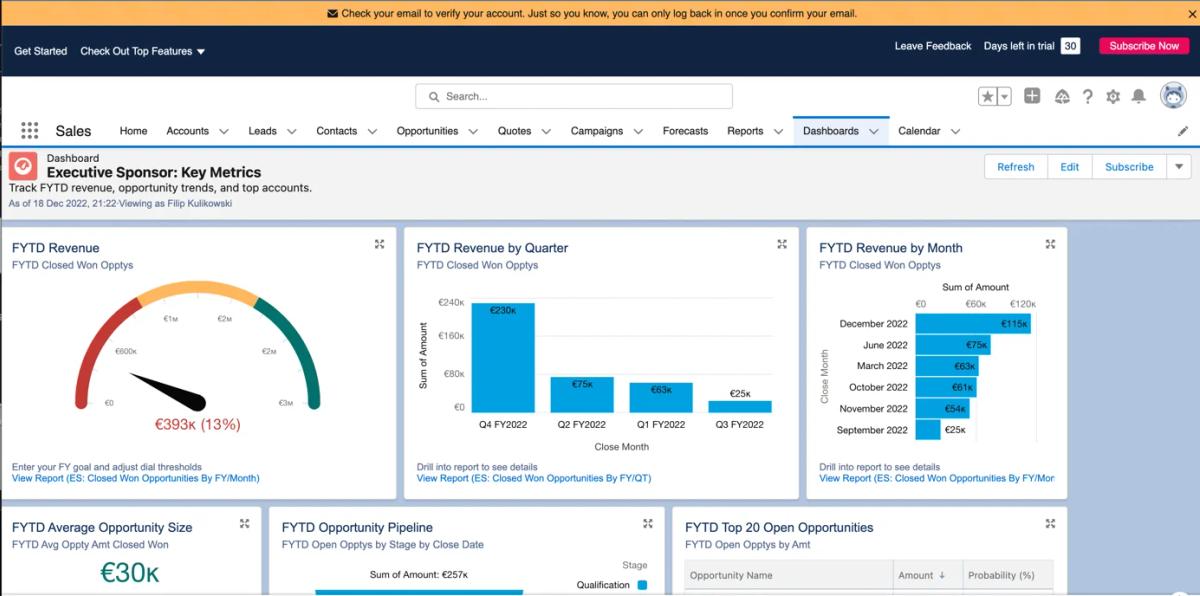
Task: Open the Dashboards tab dropdown chevron
Action: (873, 131)
